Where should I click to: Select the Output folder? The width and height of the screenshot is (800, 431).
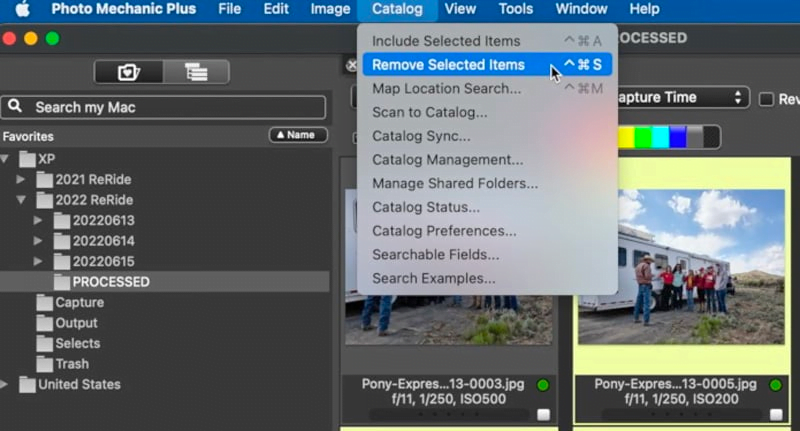(67, 323)
